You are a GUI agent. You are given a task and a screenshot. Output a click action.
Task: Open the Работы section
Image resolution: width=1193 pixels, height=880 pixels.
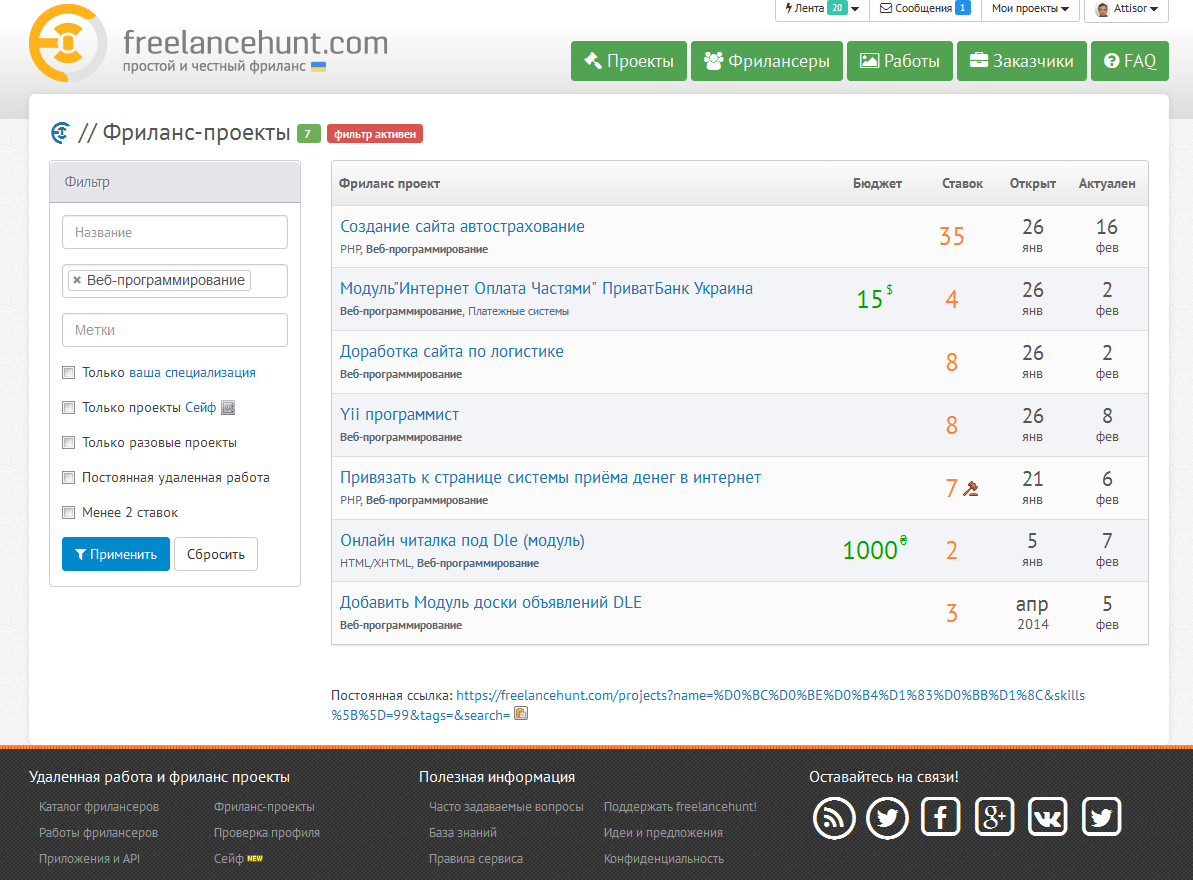point(899,61)
